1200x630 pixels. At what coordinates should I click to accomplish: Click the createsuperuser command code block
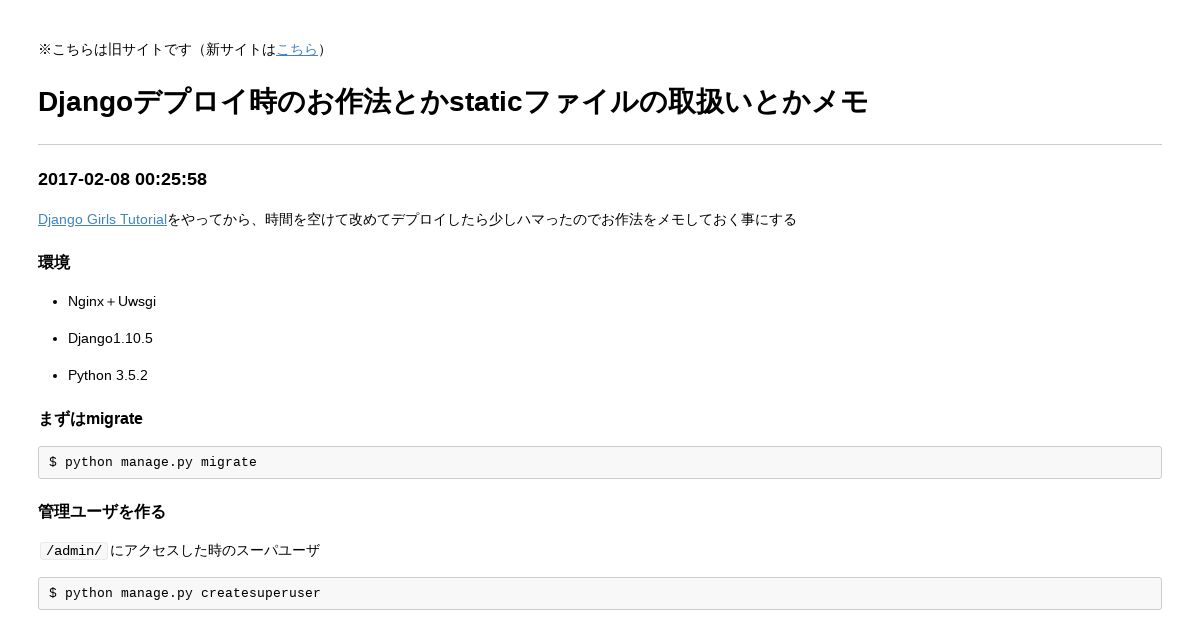[x=600, y=593]
